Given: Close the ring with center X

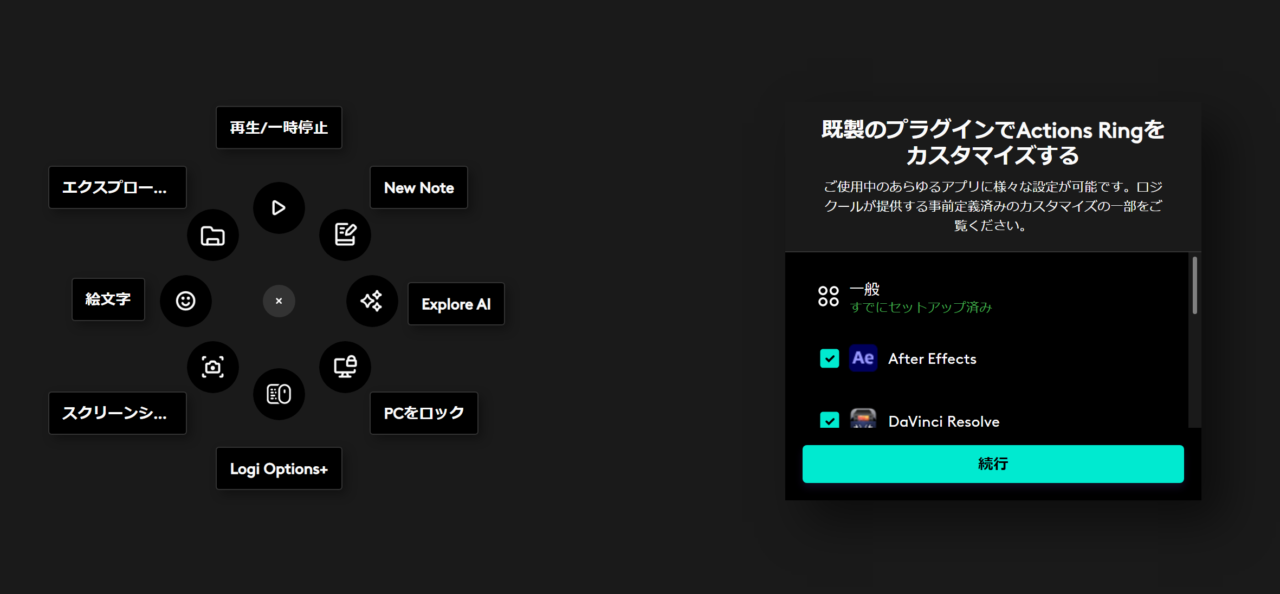Looking at the screenshot, I should pyautogui.click(x=279, y=301).
